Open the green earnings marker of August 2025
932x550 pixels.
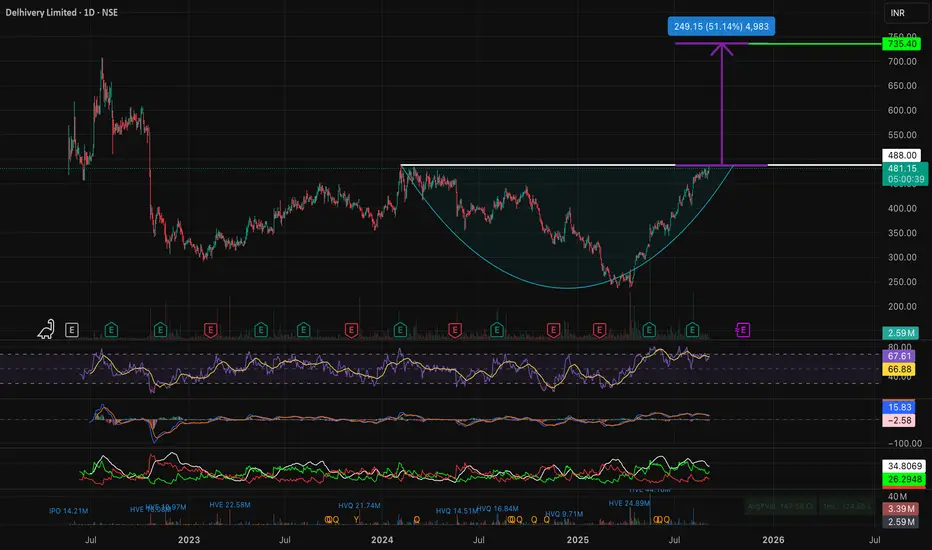[x=692, y=329]
